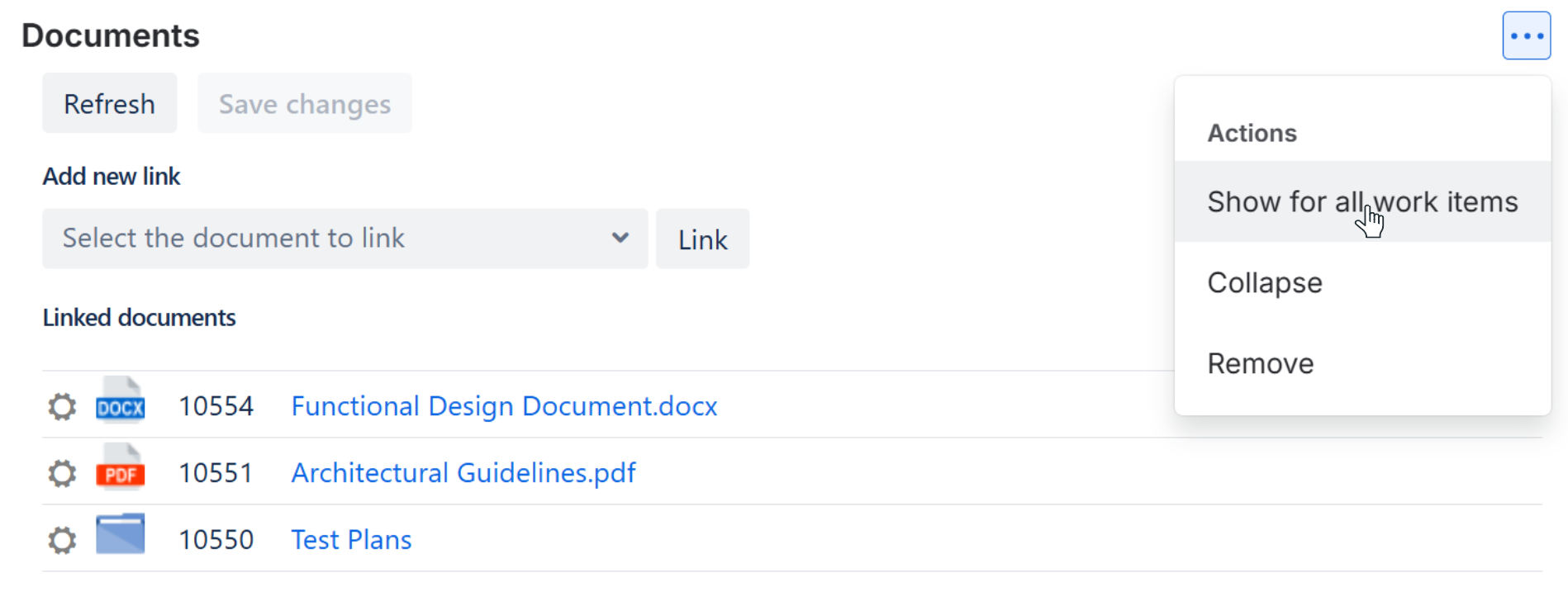
Task: Click the DOCX file type icon
Action: pyautogui.click(x=121, y=402)
